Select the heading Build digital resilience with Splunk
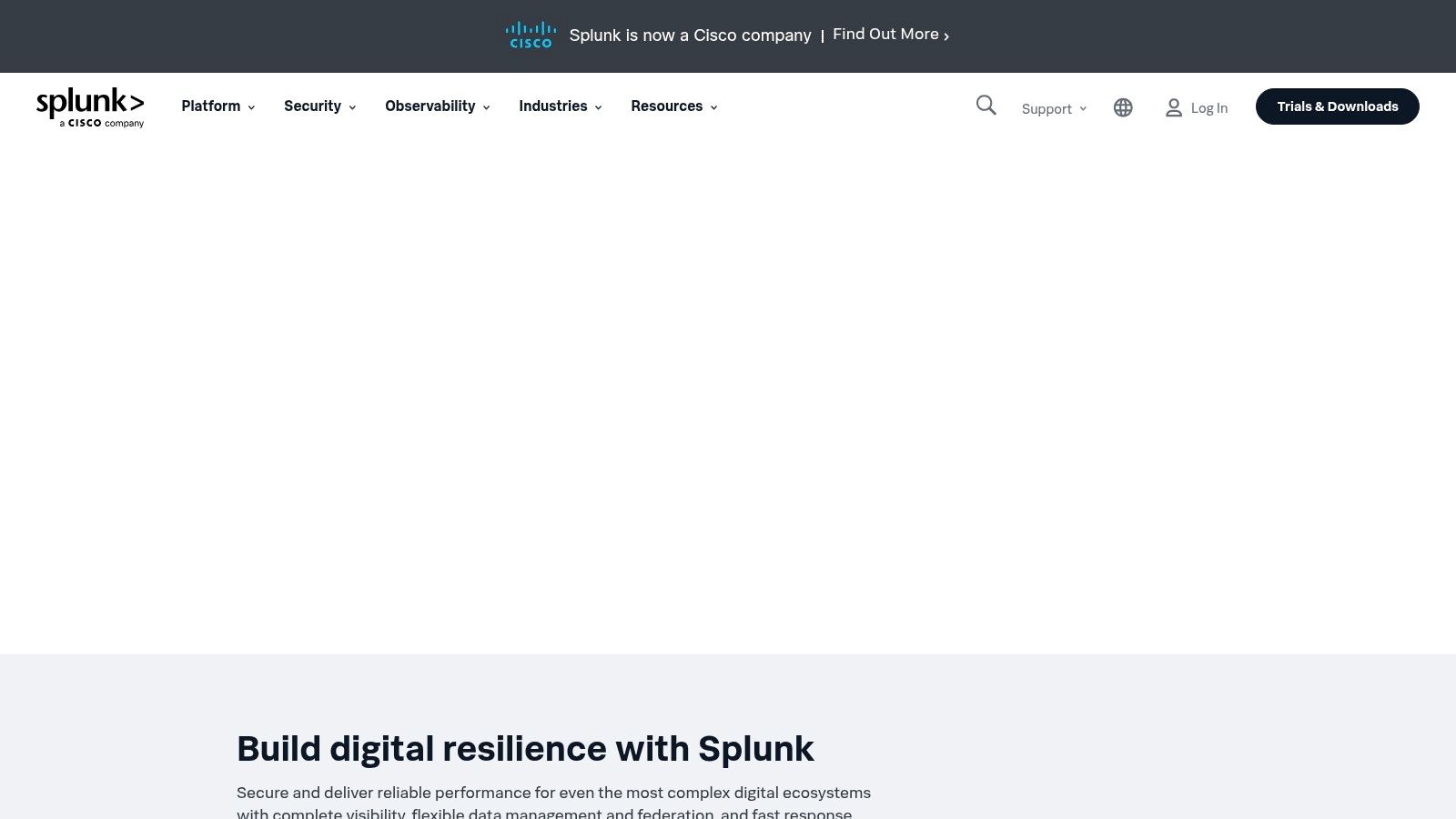Viewport: 1456px width, 819px height. [525, 748]
